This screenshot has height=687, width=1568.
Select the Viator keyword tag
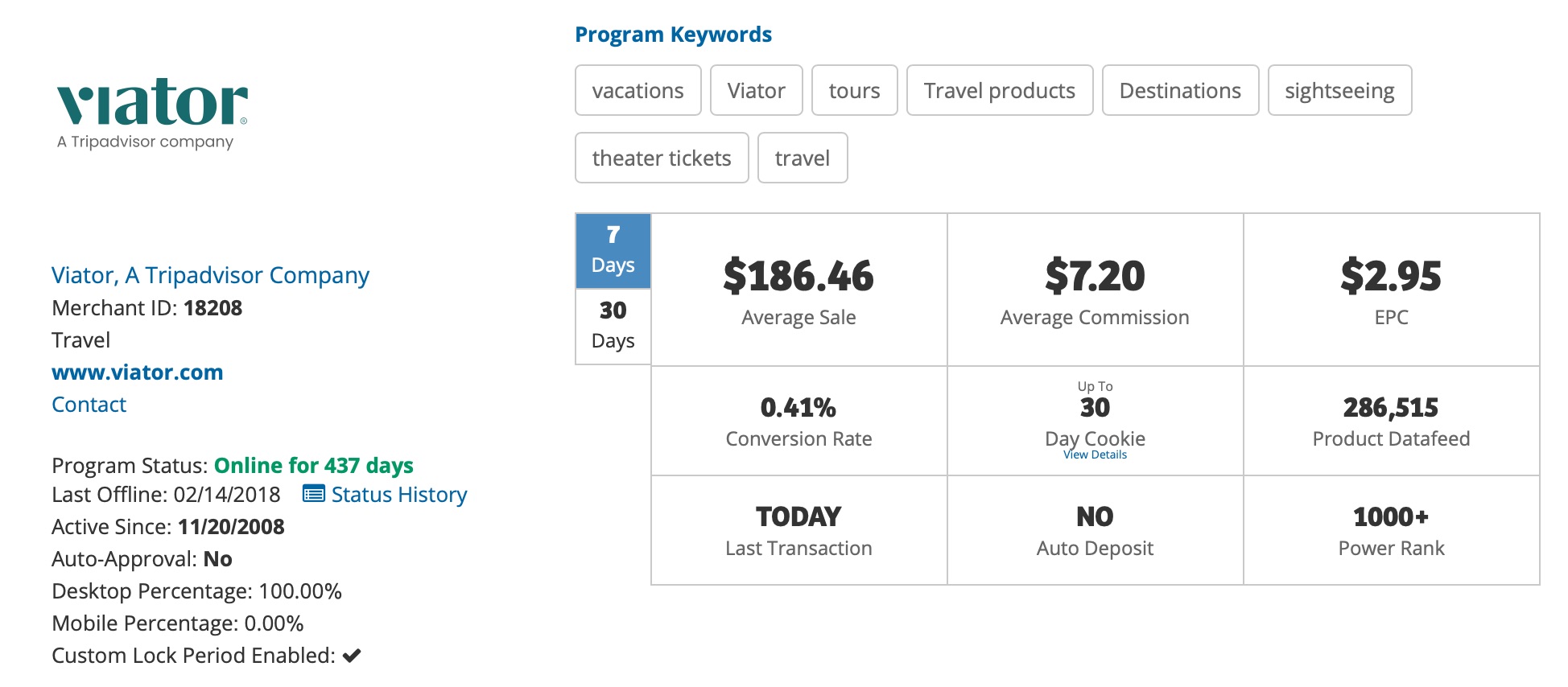click(x=756, y=91)
